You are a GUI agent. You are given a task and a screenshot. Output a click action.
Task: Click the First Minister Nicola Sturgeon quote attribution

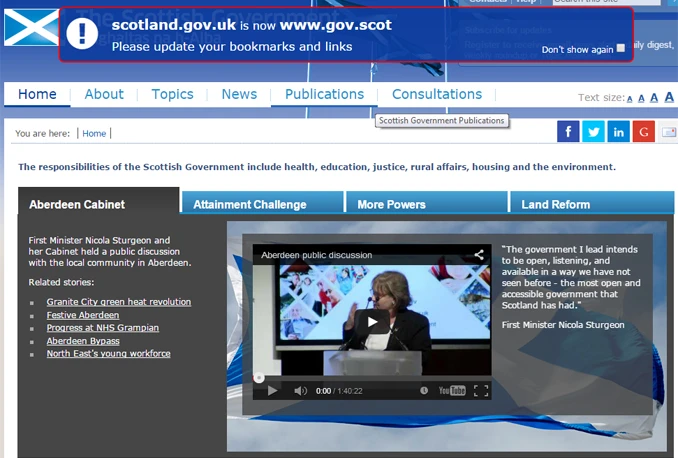(x=563, y=325)
